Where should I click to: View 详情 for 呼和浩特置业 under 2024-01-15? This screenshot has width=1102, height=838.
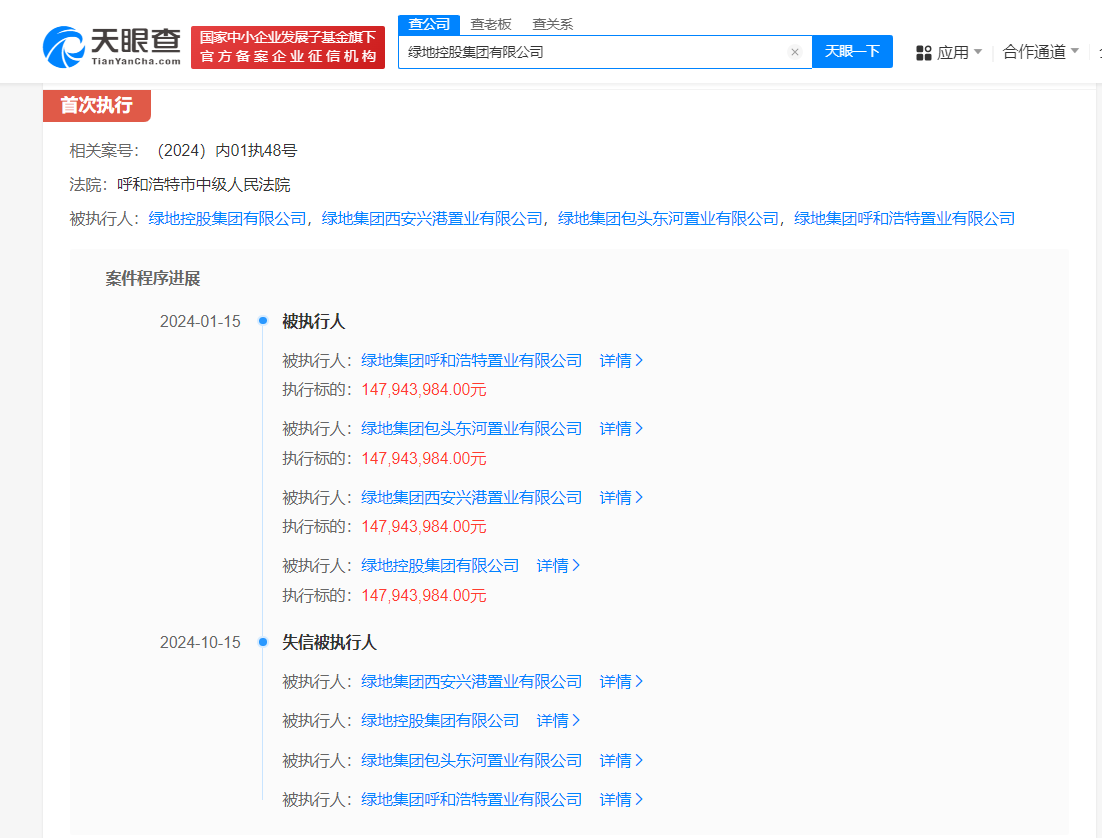(621, 361)
